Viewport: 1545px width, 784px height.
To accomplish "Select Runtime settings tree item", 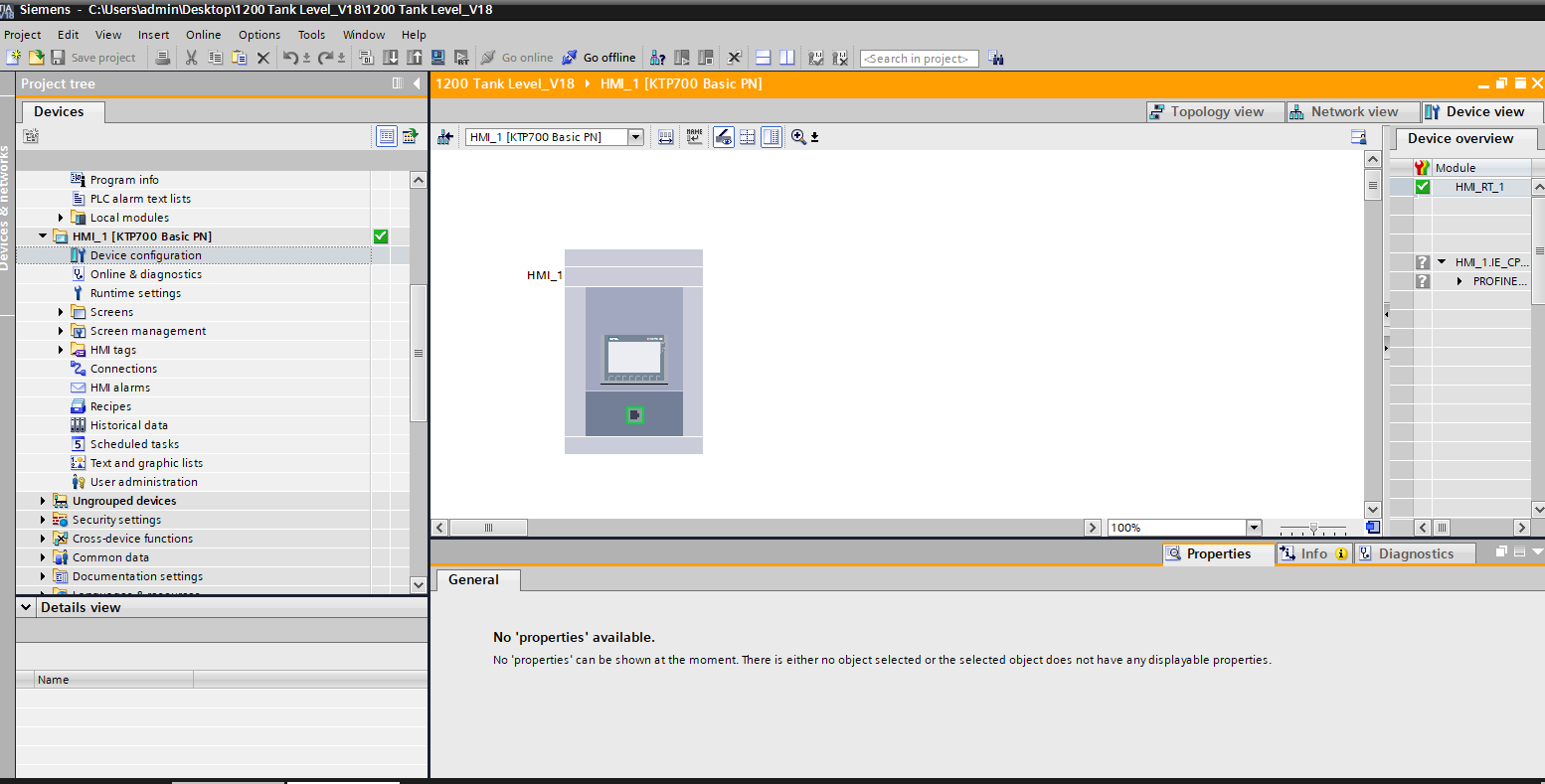I will [x=135, y=293].
